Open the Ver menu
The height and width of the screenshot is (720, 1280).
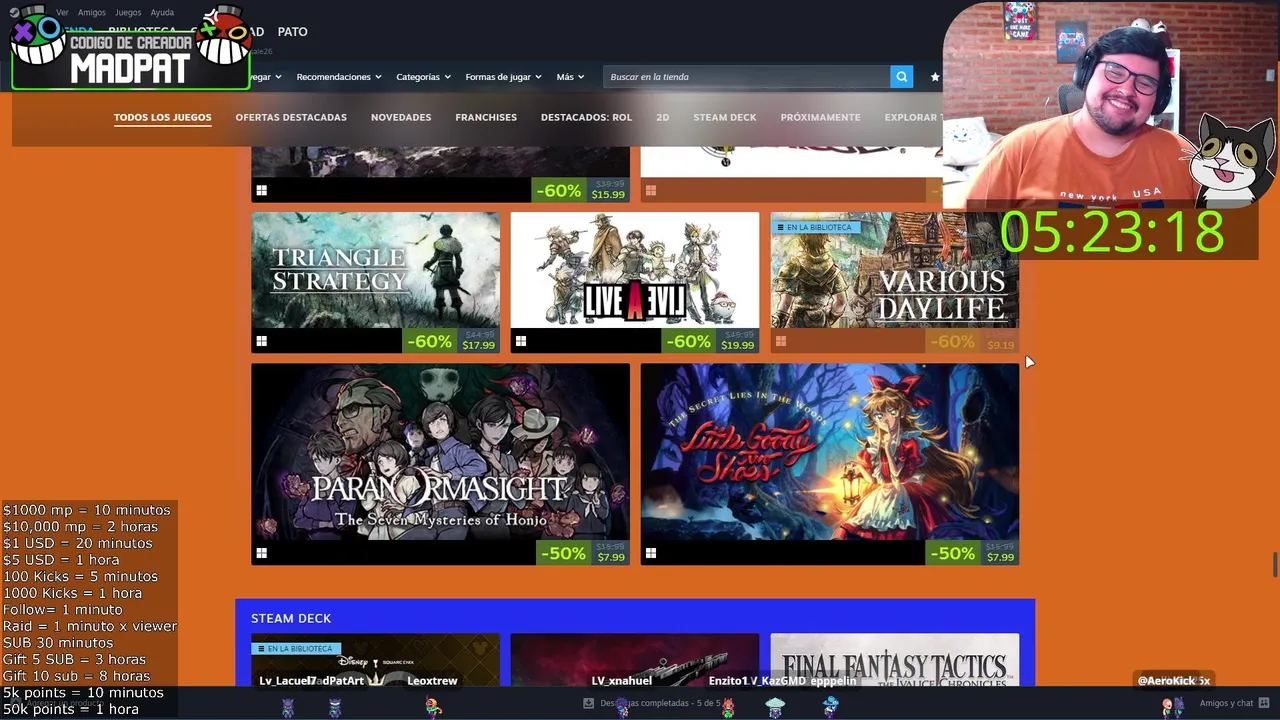pyautogui.click(x=62, y=12)
